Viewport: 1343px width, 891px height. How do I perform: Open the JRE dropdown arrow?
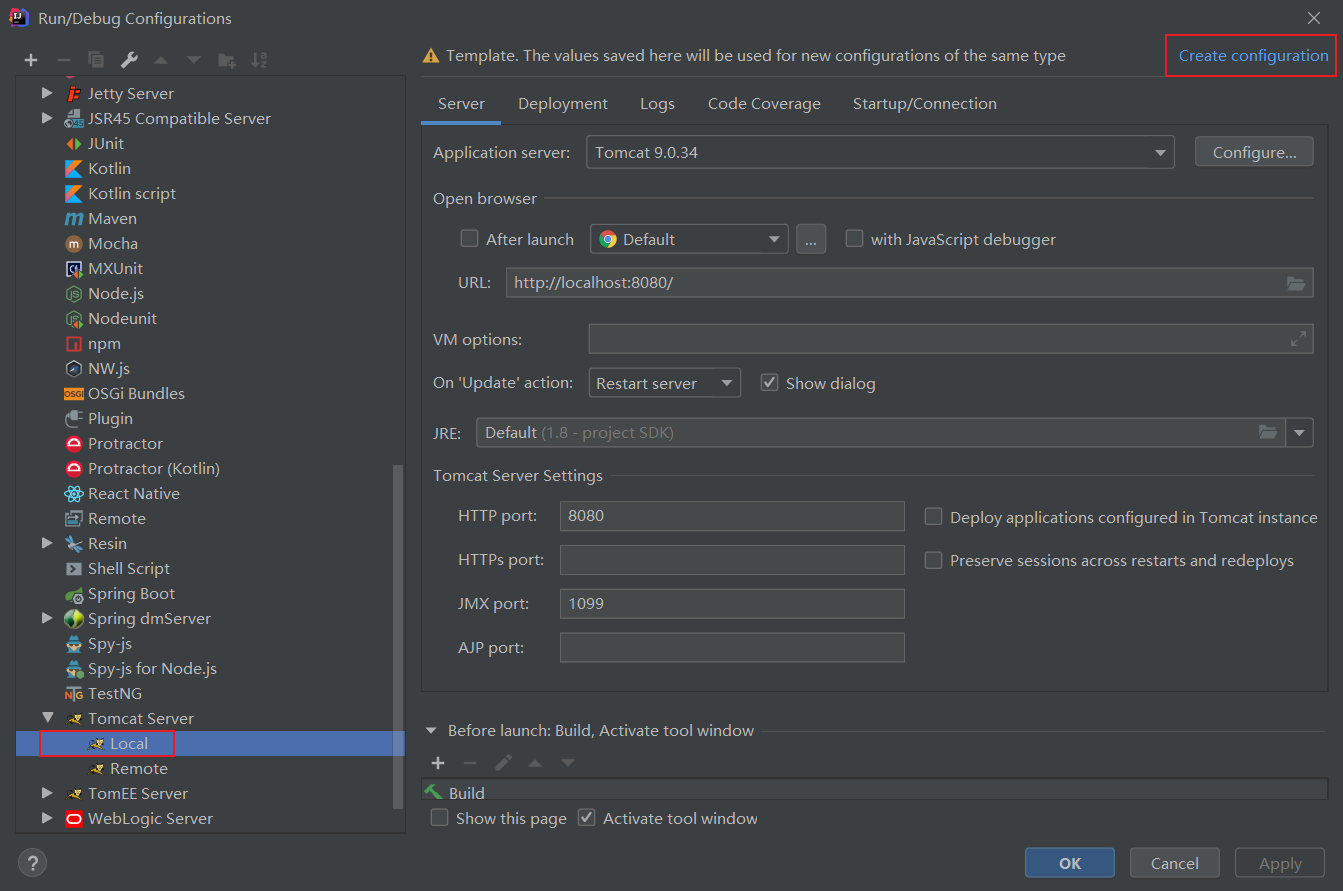point(1300,432)
